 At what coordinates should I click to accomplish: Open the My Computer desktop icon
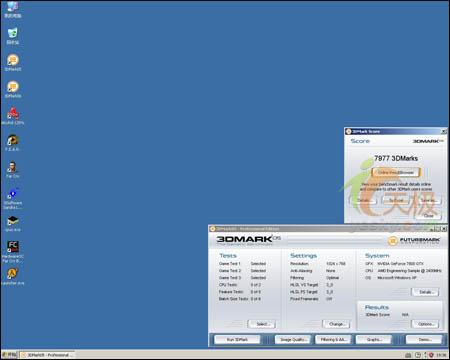point(13,9)
